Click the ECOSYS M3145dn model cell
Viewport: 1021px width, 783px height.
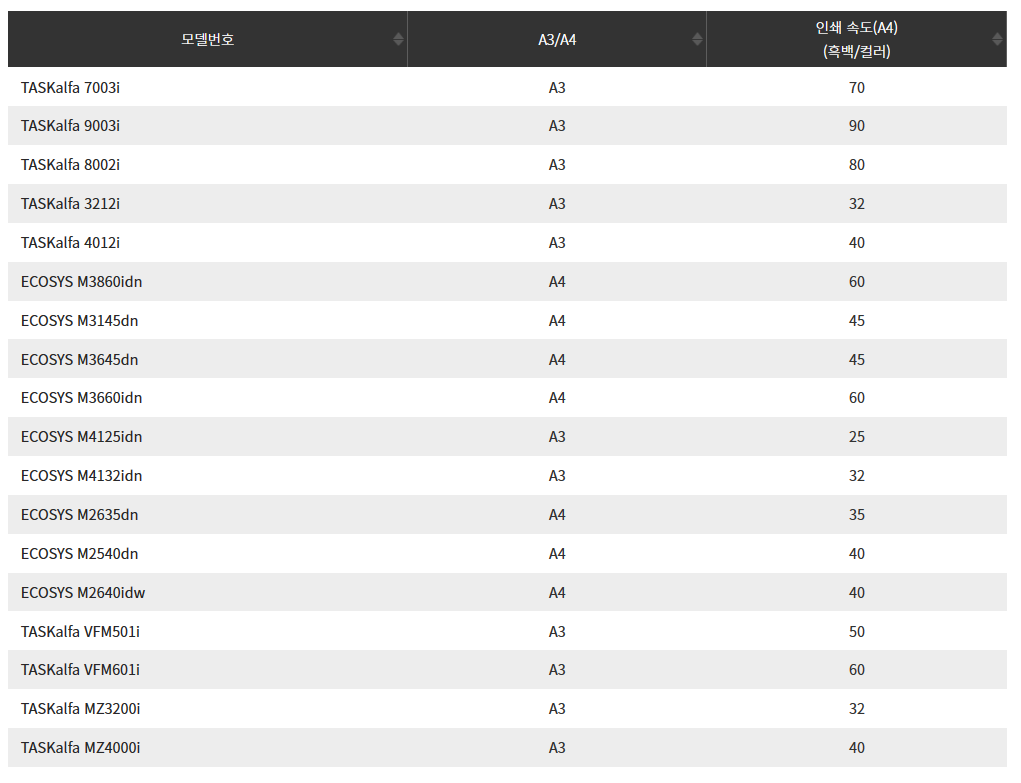79,321
